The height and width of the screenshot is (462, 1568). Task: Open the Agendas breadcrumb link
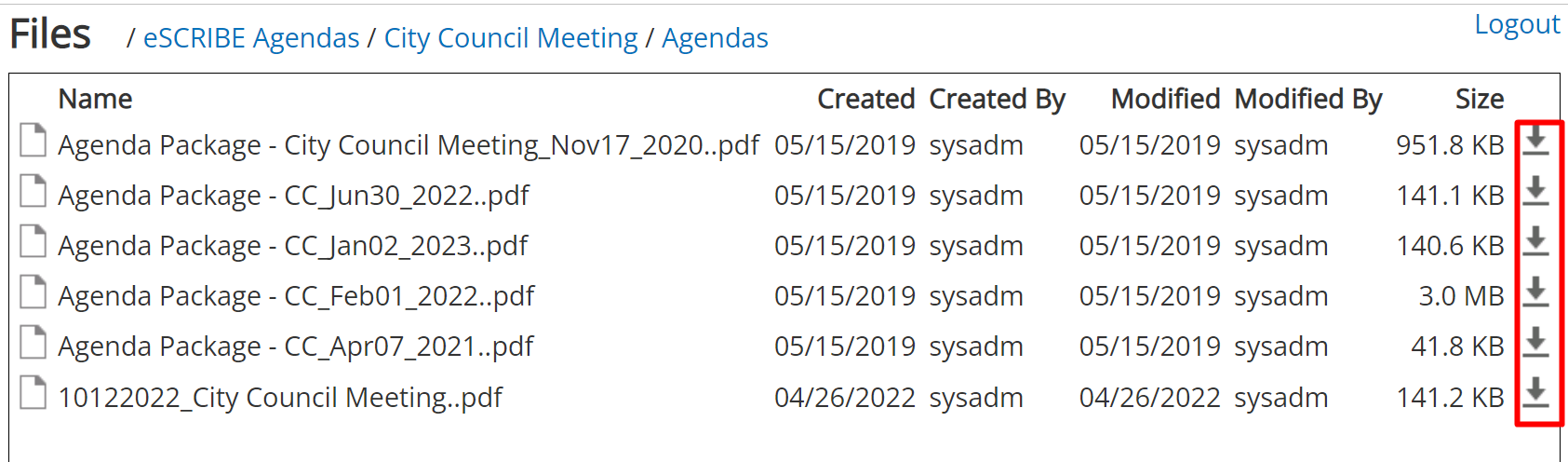715,38
